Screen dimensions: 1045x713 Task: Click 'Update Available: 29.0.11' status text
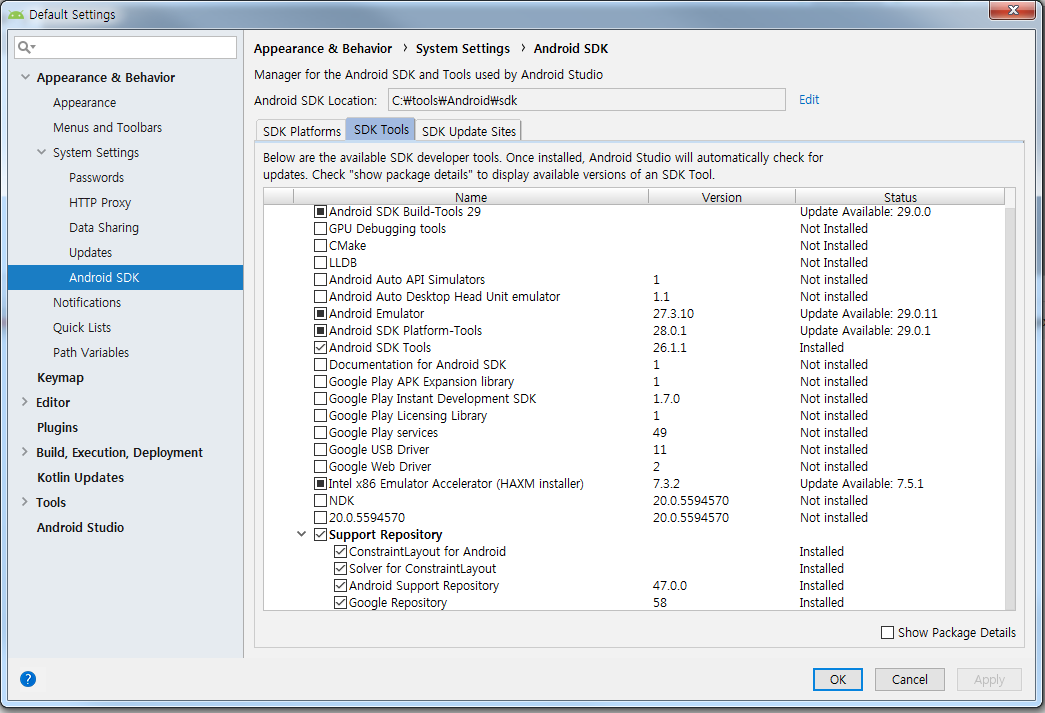click(868, 314)
